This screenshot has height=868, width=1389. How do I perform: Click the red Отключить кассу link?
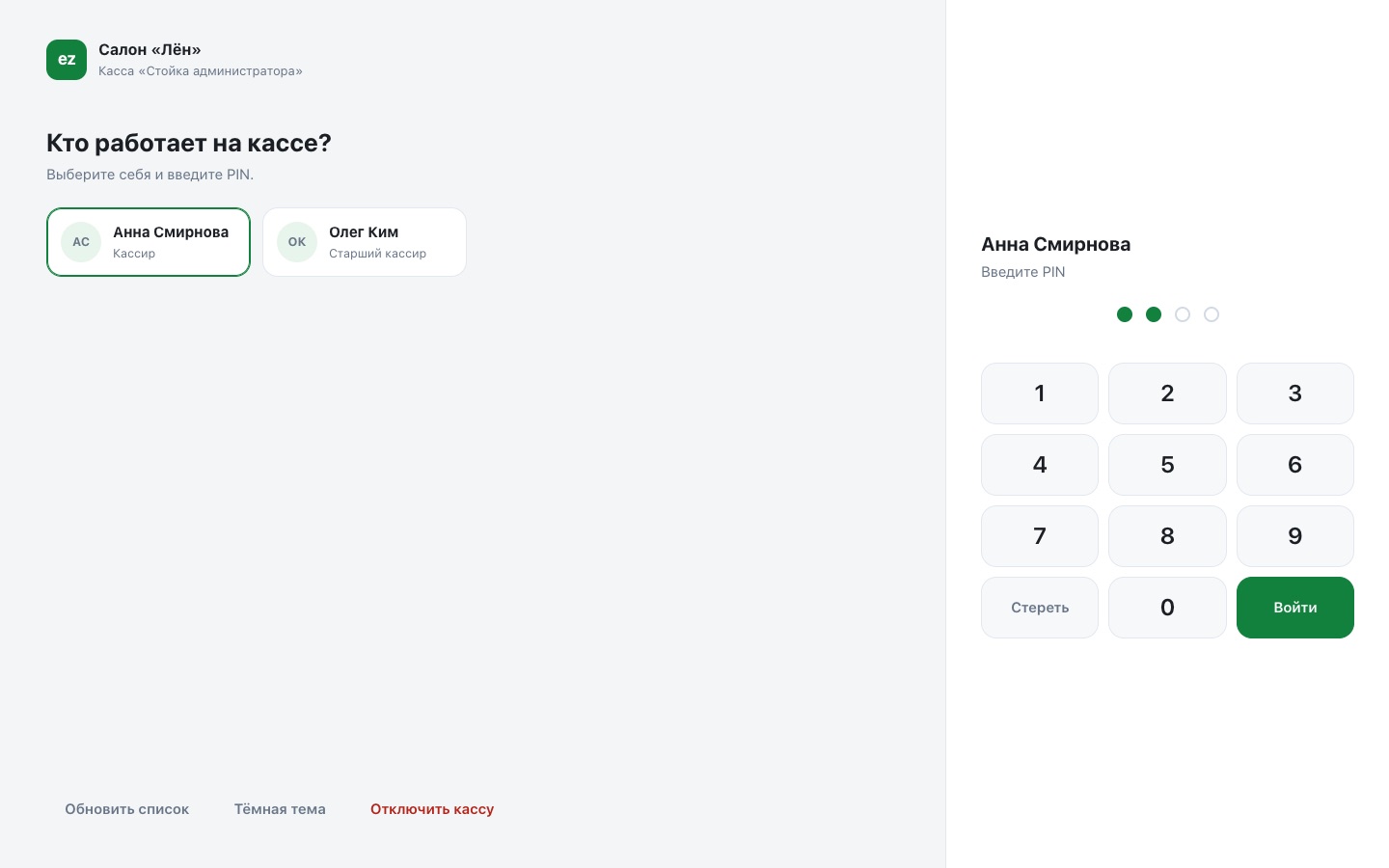click(x=432, y=809)
